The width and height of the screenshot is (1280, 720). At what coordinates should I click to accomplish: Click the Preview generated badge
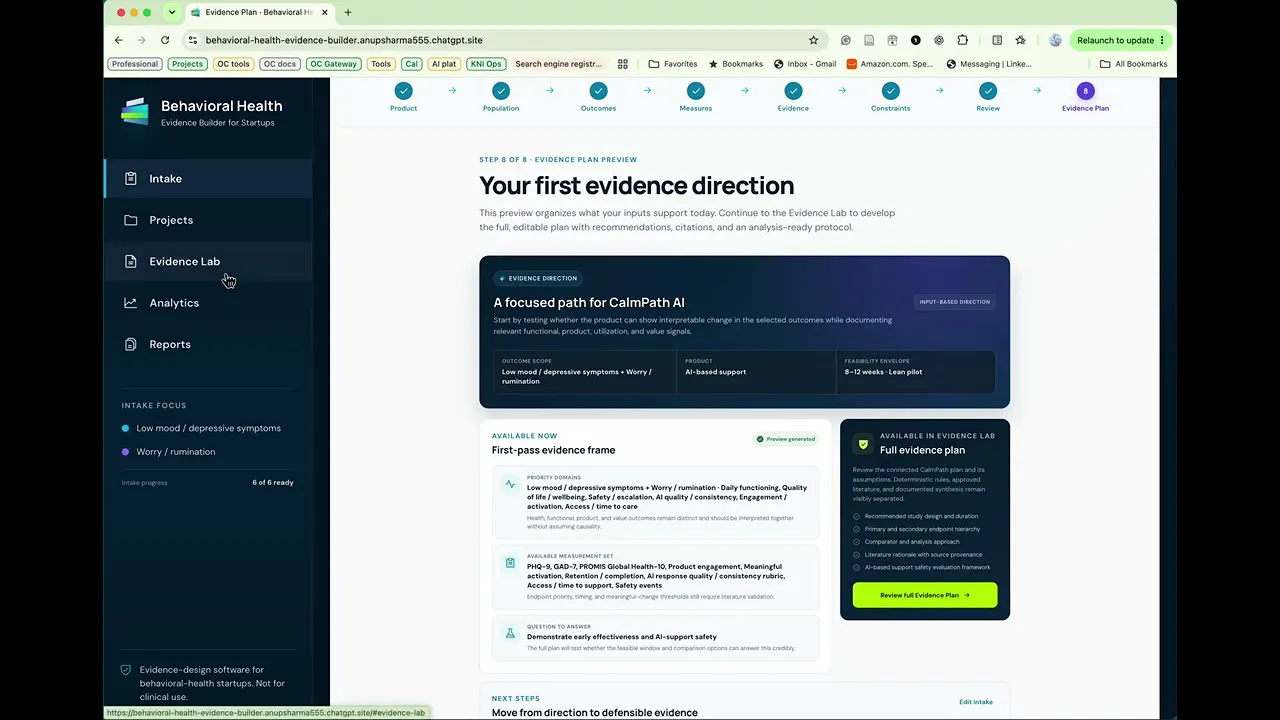(785, 439)
